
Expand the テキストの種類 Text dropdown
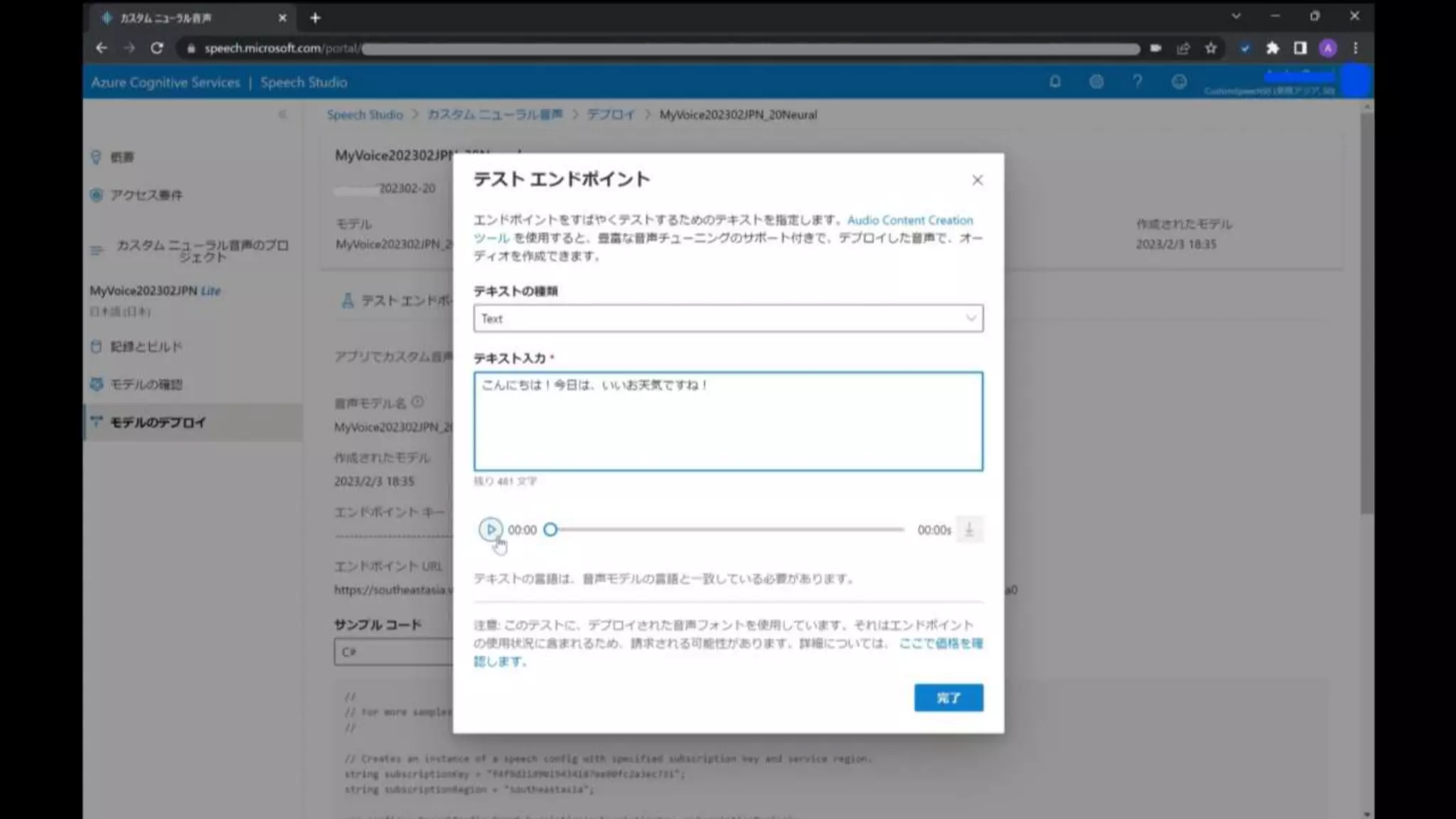728,318
